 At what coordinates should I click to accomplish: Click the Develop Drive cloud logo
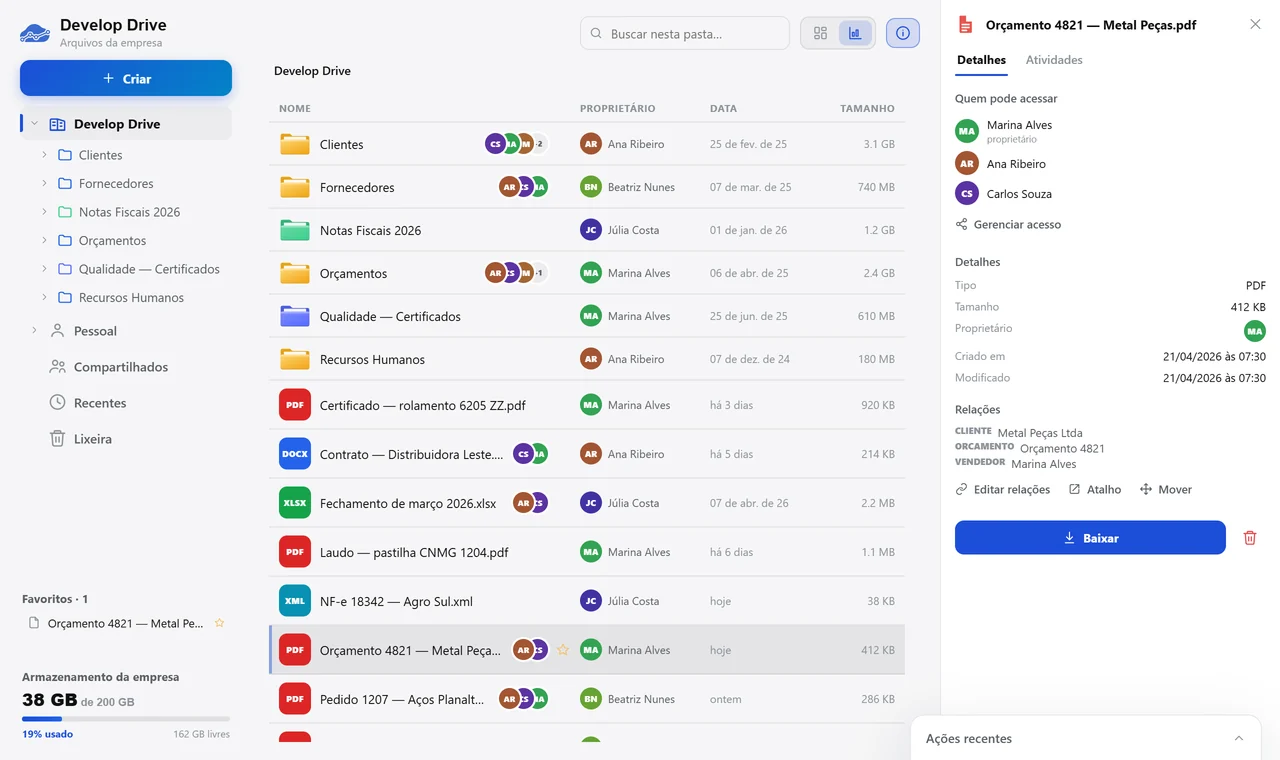(35, 33)
